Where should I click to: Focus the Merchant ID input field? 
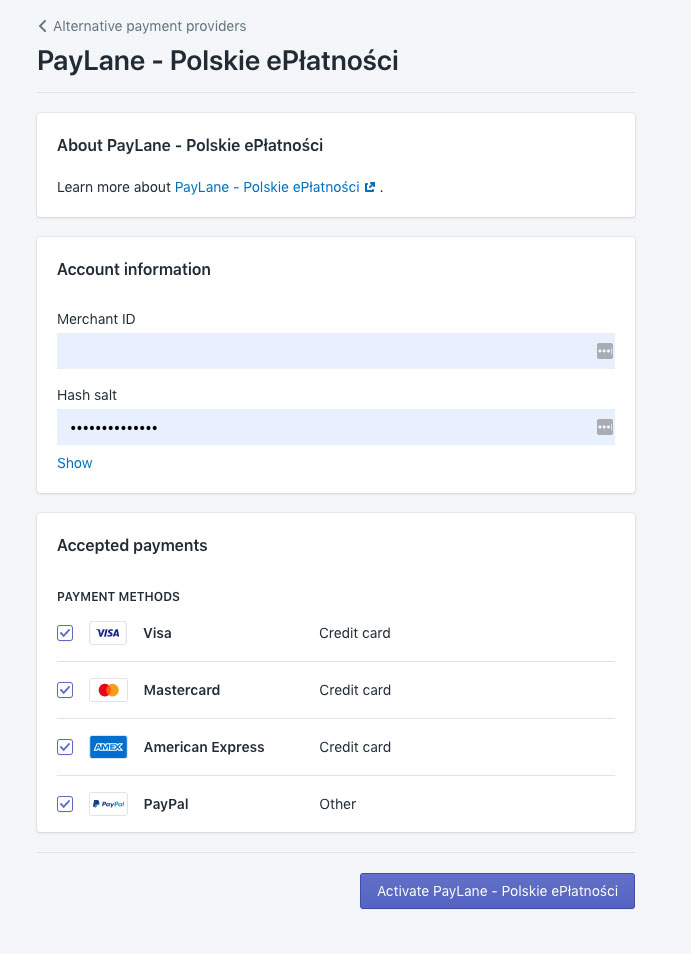coord(336,350)
